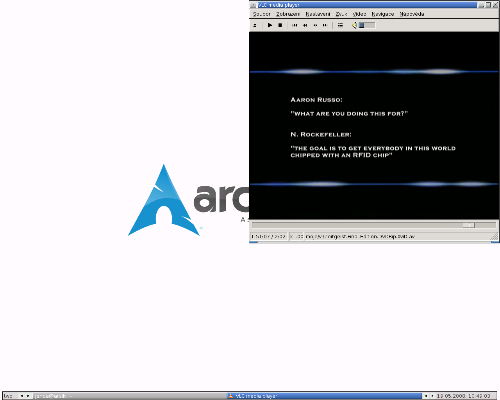Stop the video with the Stop button
The height and width of the screenshot is (400, 500).
tap(280, 25)
